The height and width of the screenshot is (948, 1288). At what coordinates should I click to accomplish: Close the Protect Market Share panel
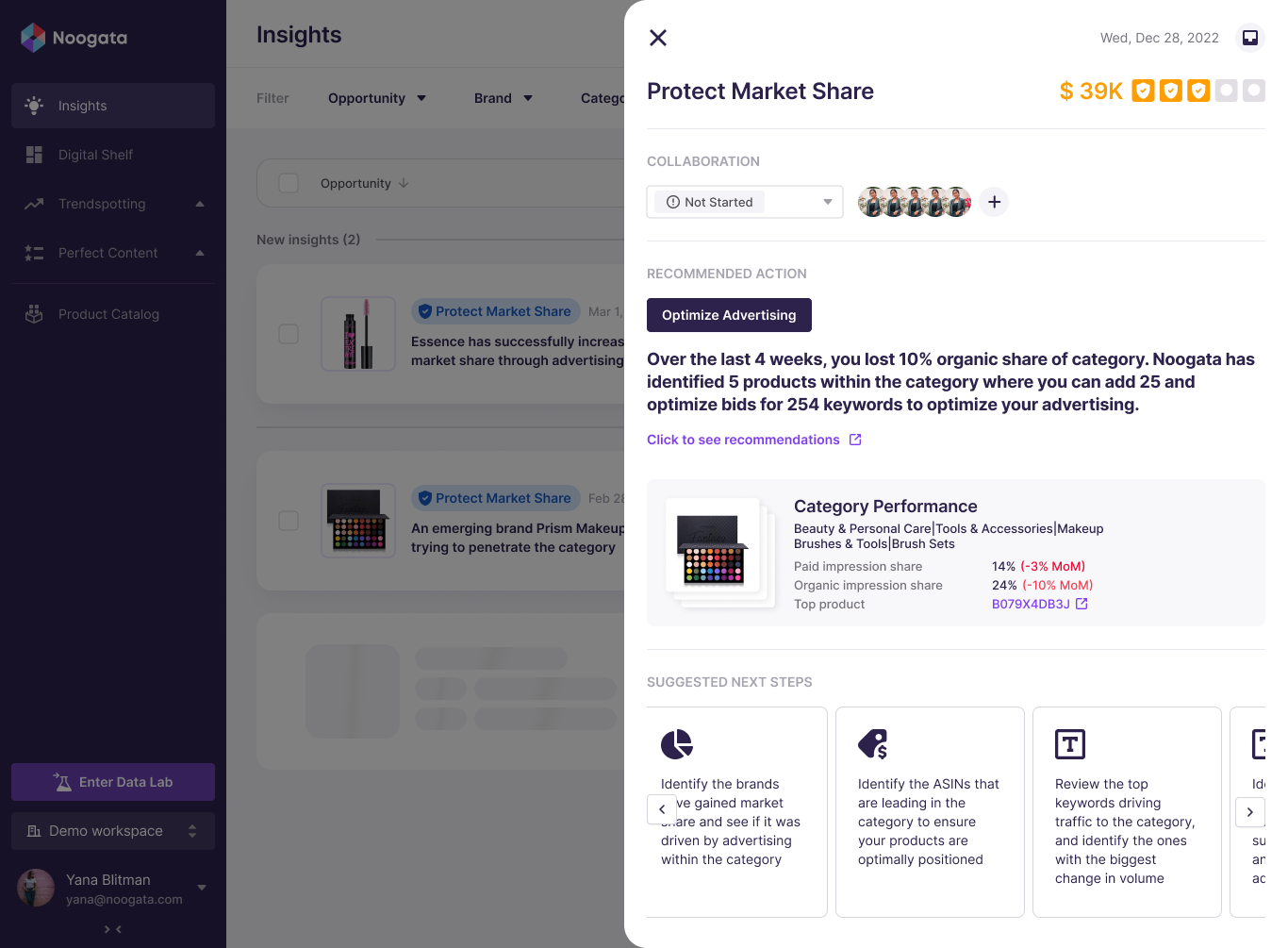[x=658, y=38]
